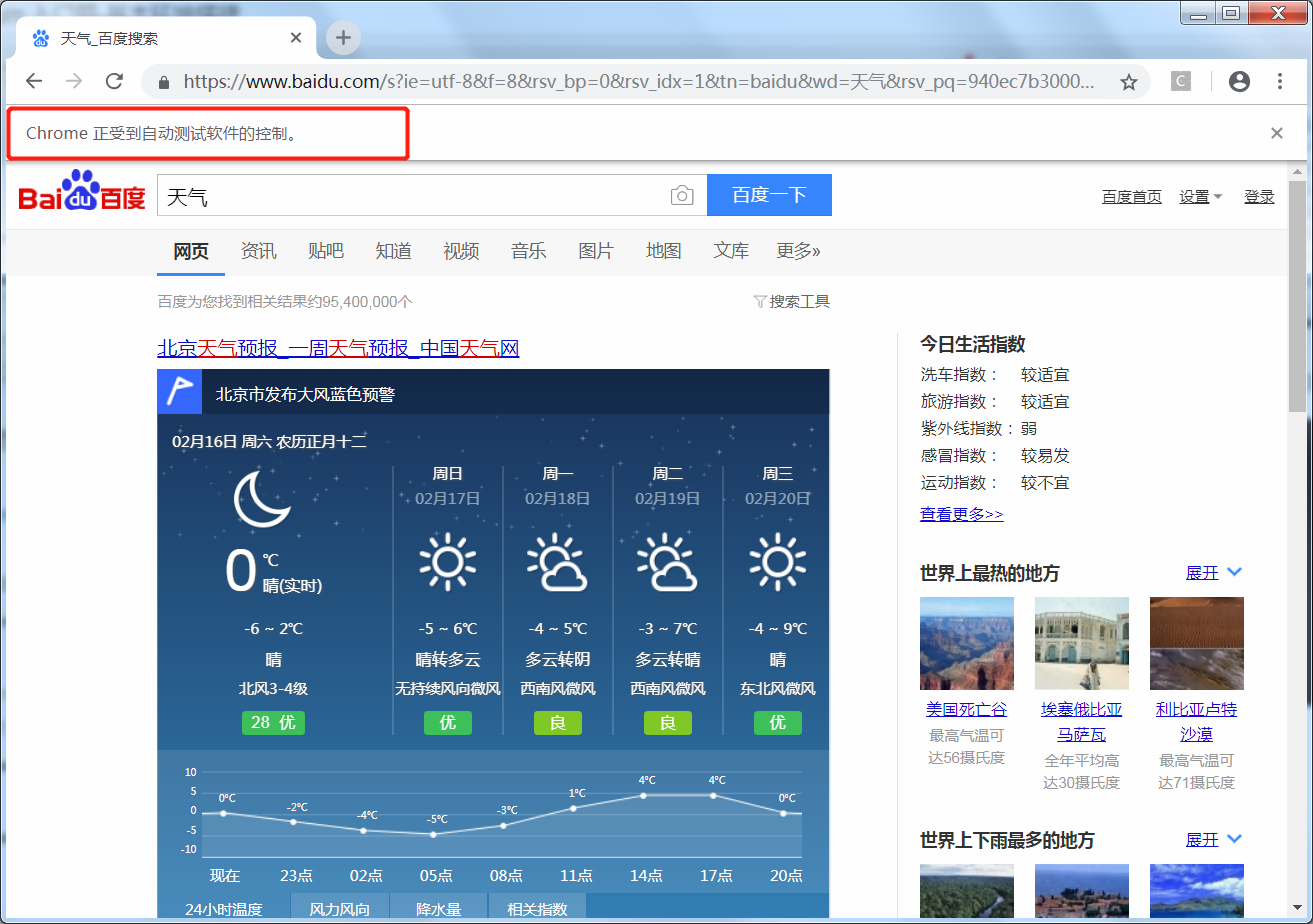Click the wind warning flag icon
This screenshot has width=1313, height=924.
tap(180, 391)
